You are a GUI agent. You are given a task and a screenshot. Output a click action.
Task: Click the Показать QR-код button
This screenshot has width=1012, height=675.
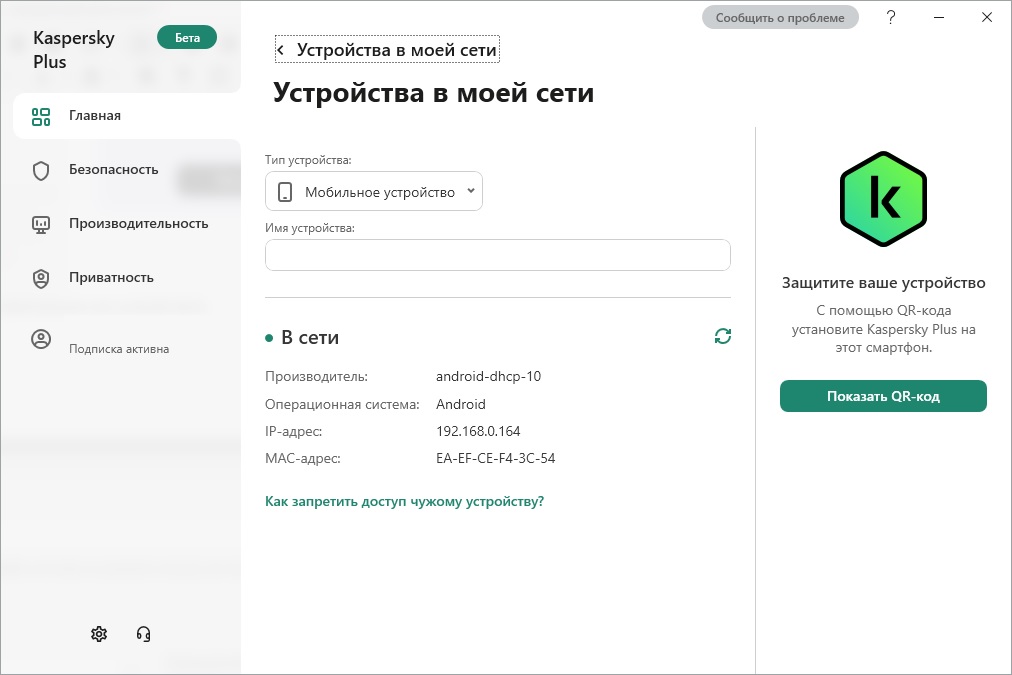[883, 396]
